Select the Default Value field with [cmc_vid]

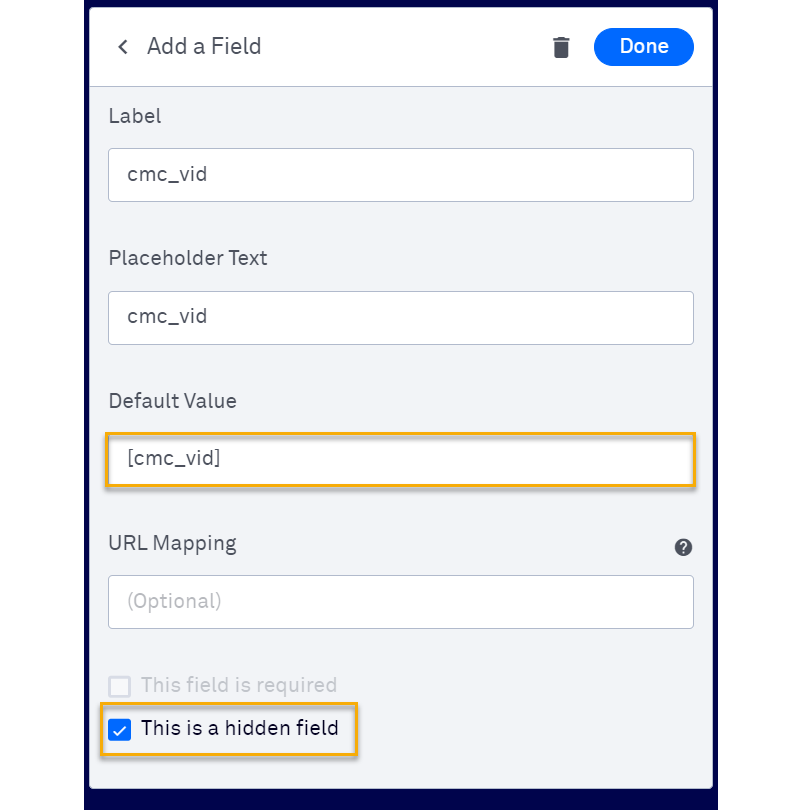tap(400, 460)
